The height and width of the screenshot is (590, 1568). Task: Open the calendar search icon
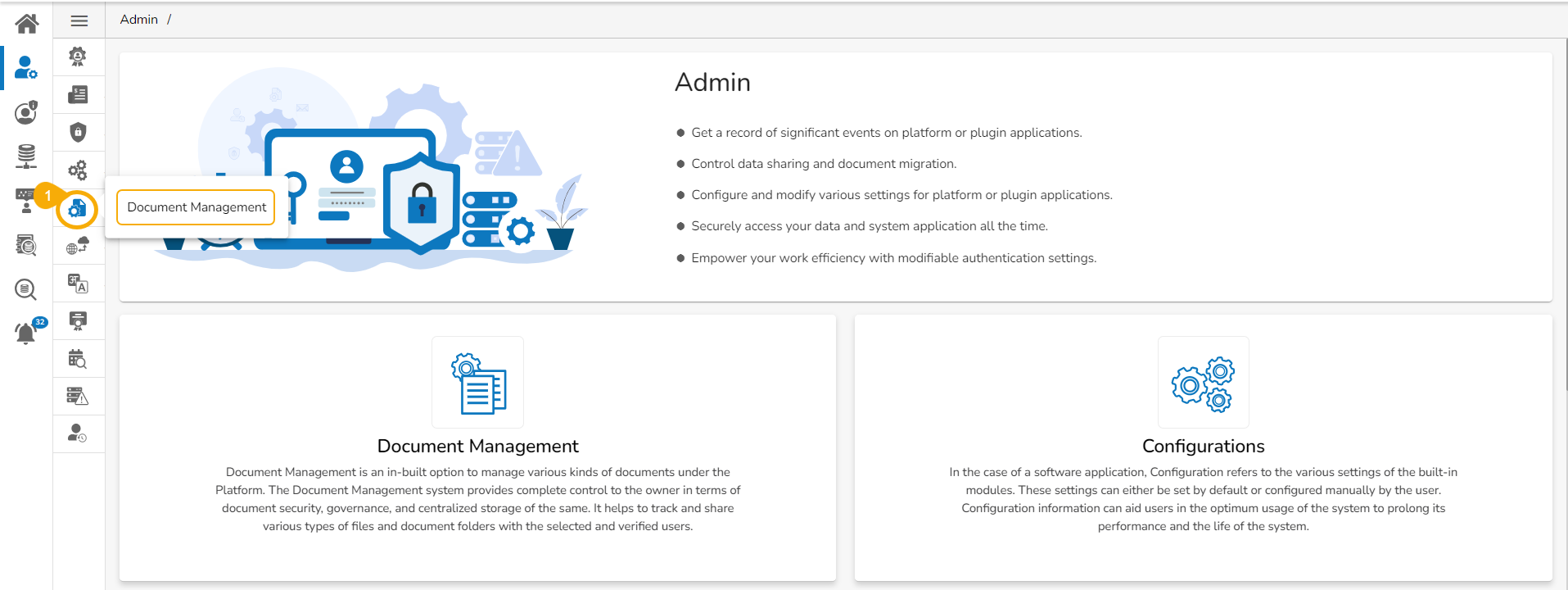(x=78, y=359)
